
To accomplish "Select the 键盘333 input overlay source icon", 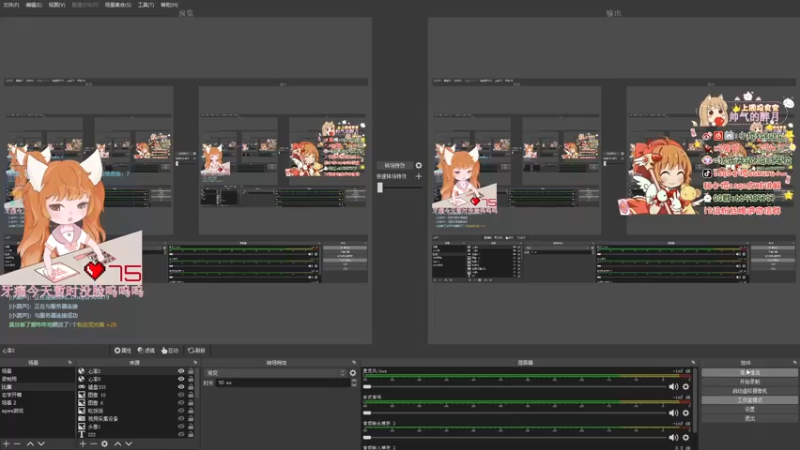I will (82, 387).
